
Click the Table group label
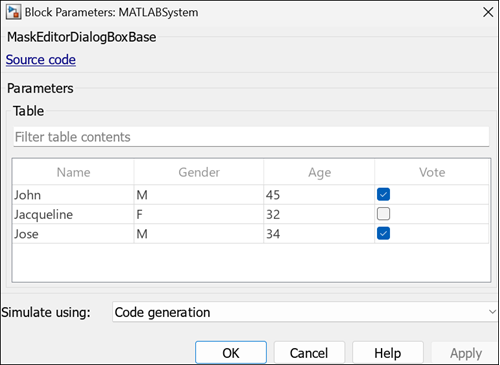pos(29,111)
